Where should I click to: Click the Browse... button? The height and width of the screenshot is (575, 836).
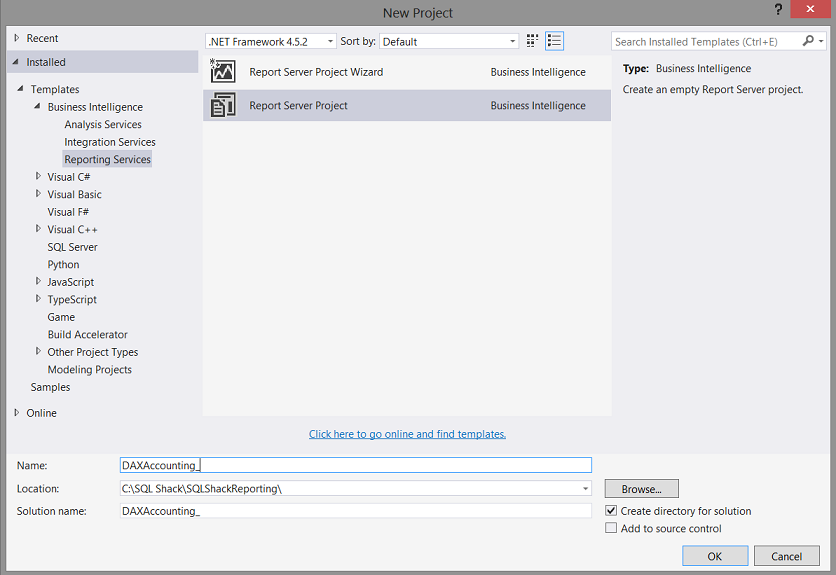point(641,489)
